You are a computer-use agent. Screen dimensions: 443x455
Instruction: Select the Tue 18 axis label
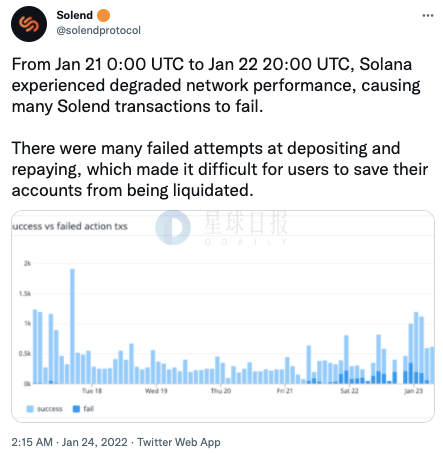coord(92,391)
